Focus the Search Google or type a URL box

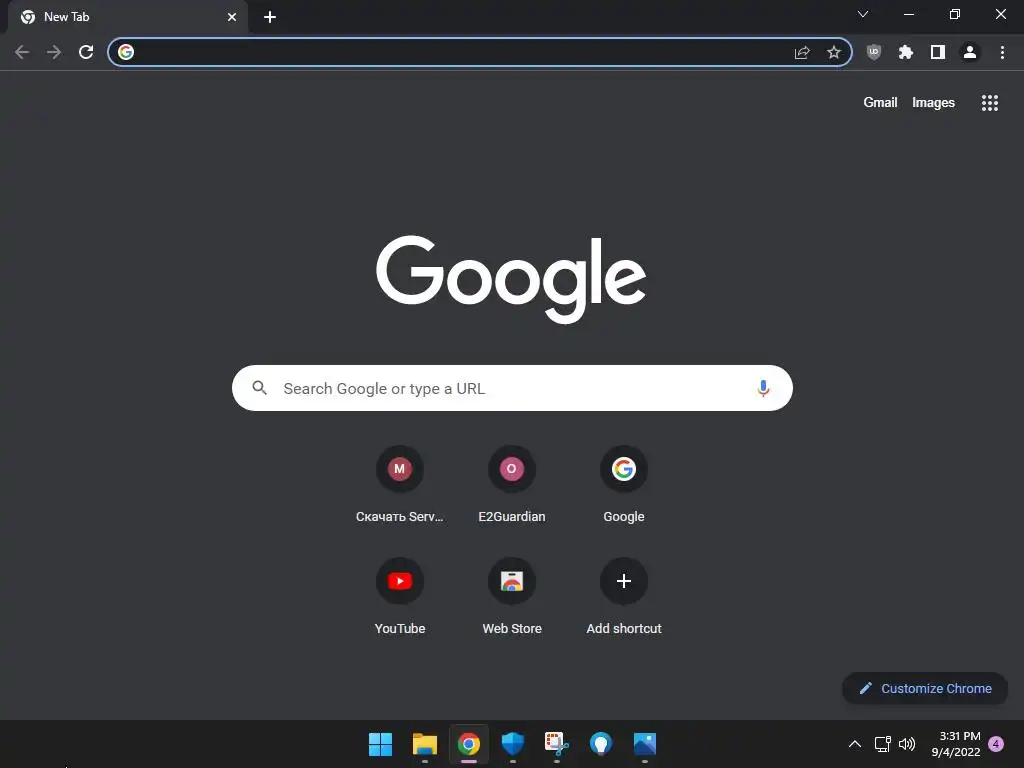(x=512, y=388)
